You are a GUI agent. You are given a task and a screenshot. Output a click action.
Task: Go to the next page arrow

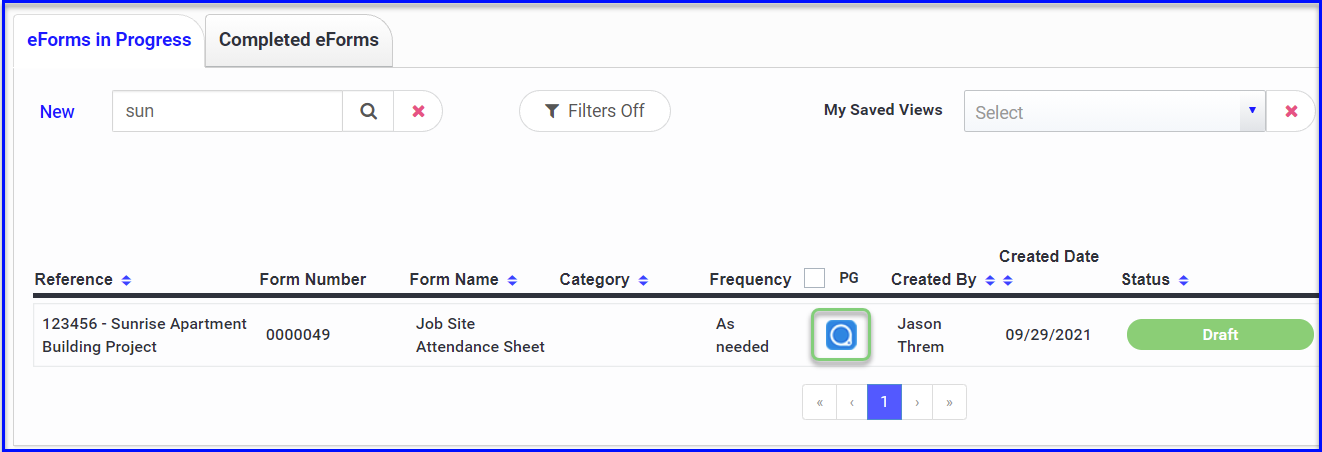pos(917,402)
